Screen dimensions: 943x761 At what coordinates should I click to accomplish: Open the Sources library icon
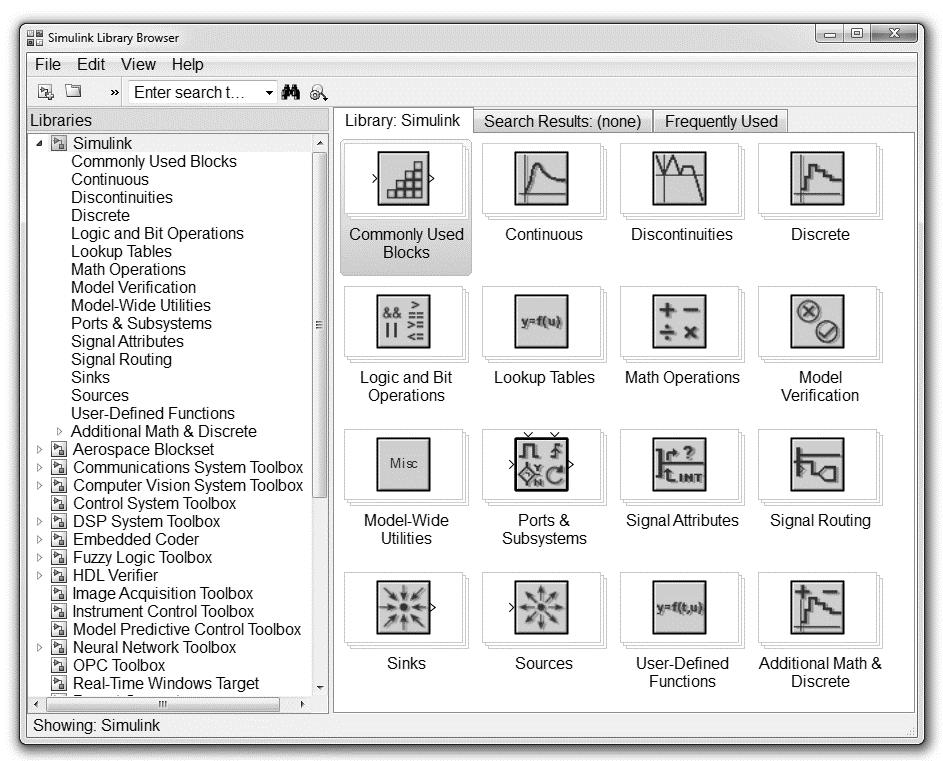(x=541, y=608)
